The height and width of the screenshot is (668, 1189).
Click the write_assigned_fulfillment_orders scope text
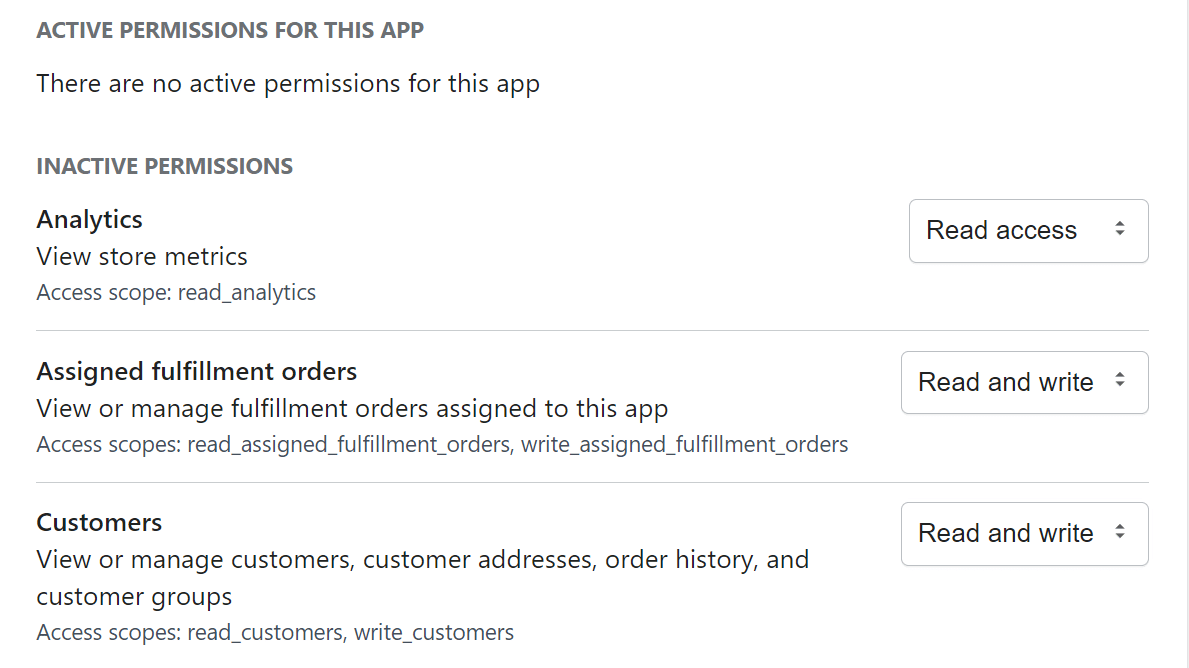(x=685, y=445)
